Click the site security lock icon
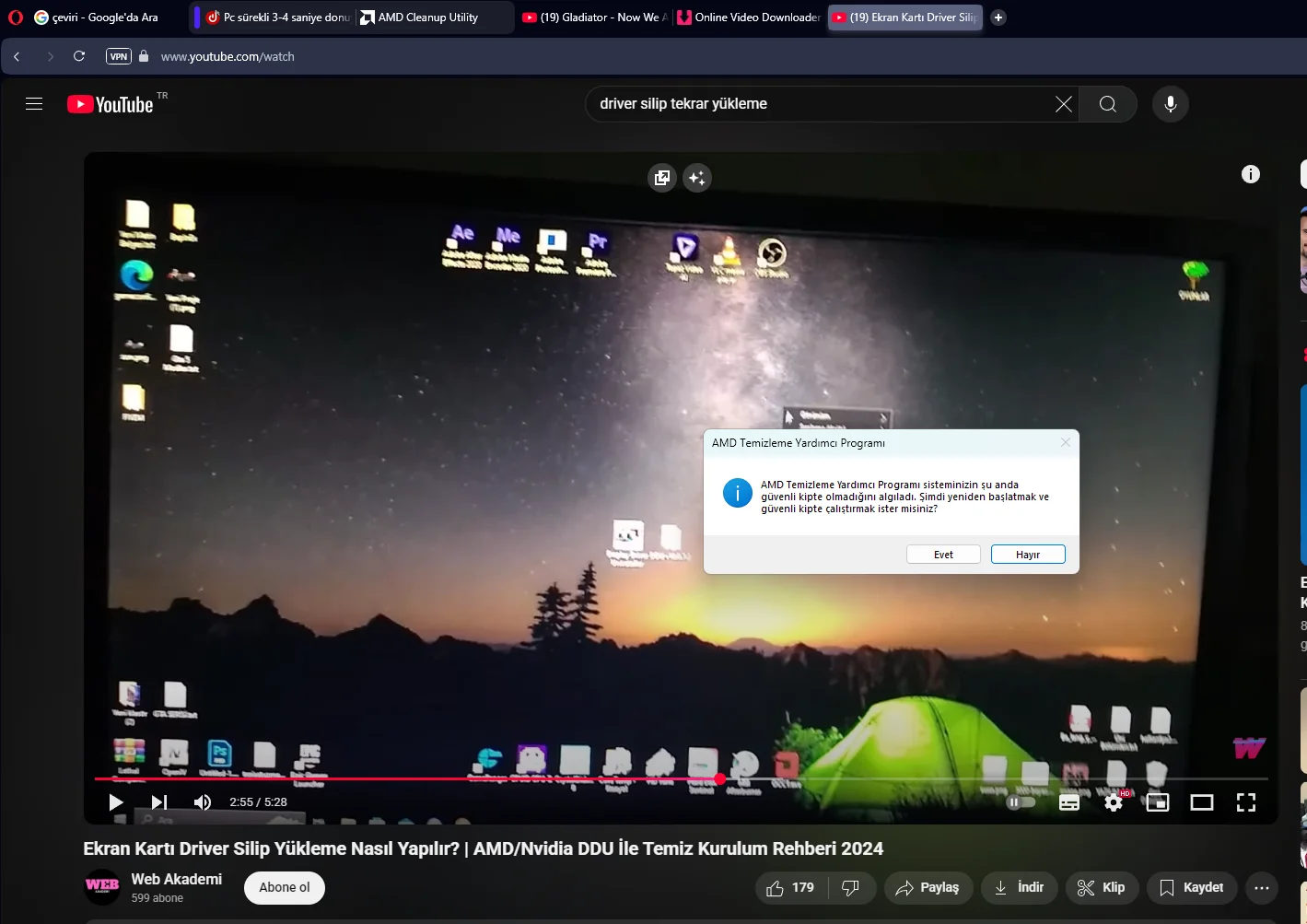Image resolution: width=1307 pixels, height=924 pixels. (x=144, y=56)
